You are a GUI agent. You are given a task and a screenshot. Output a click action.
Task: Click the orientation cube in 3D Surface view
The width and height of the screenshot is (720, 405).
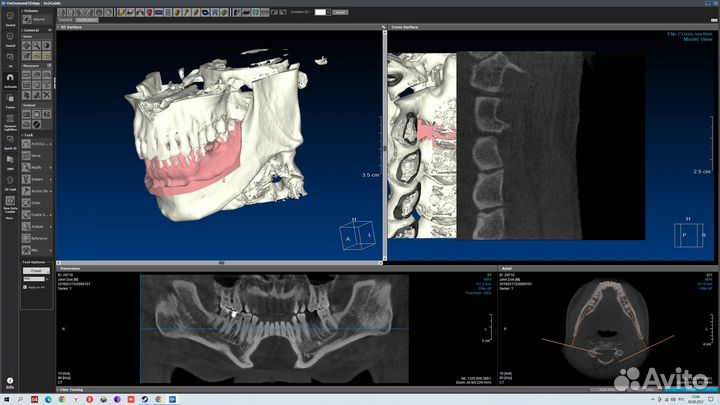pyautogui.click(x=357, y=234)
